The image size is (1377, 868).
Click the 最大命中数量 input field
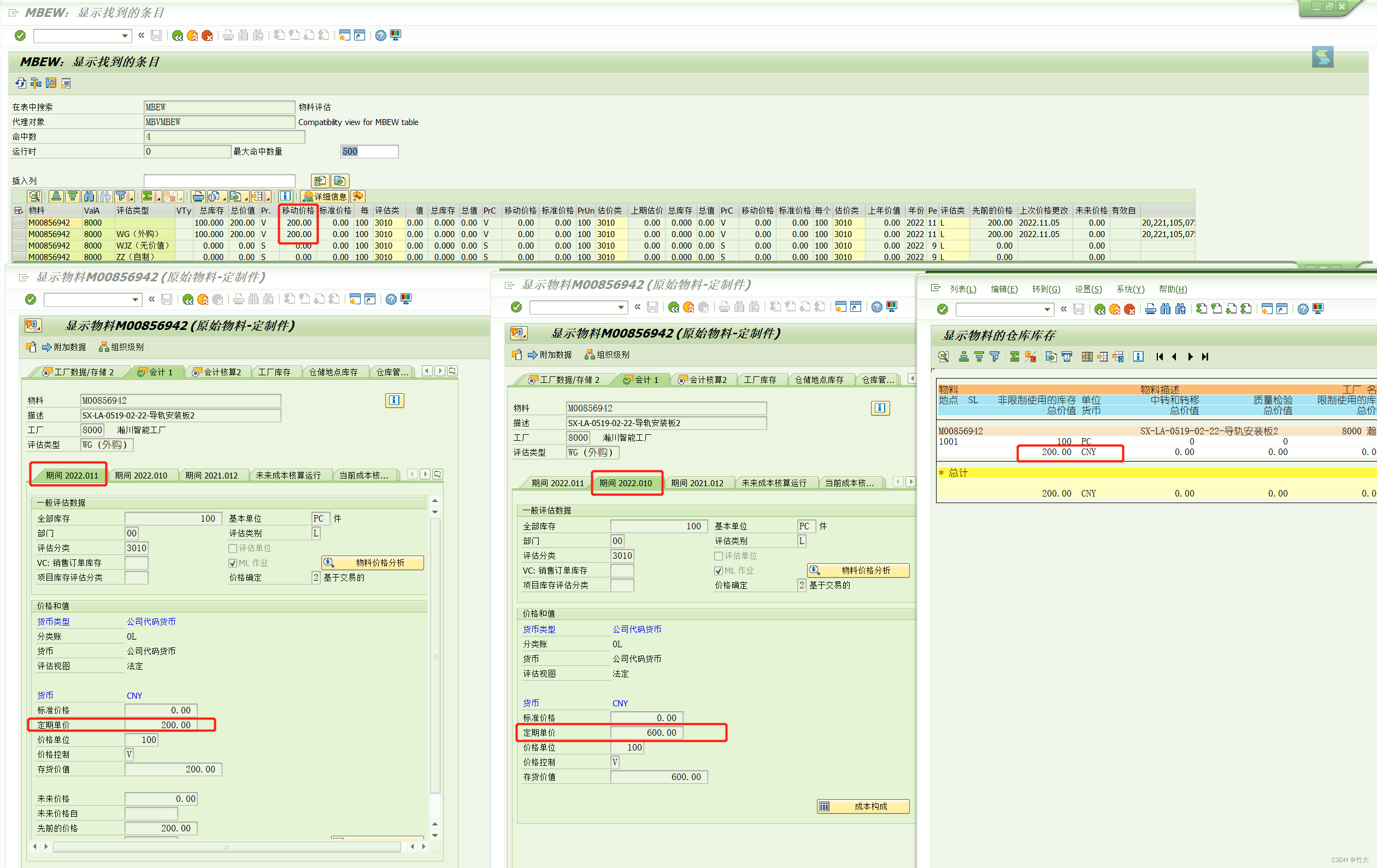[369, 151]
